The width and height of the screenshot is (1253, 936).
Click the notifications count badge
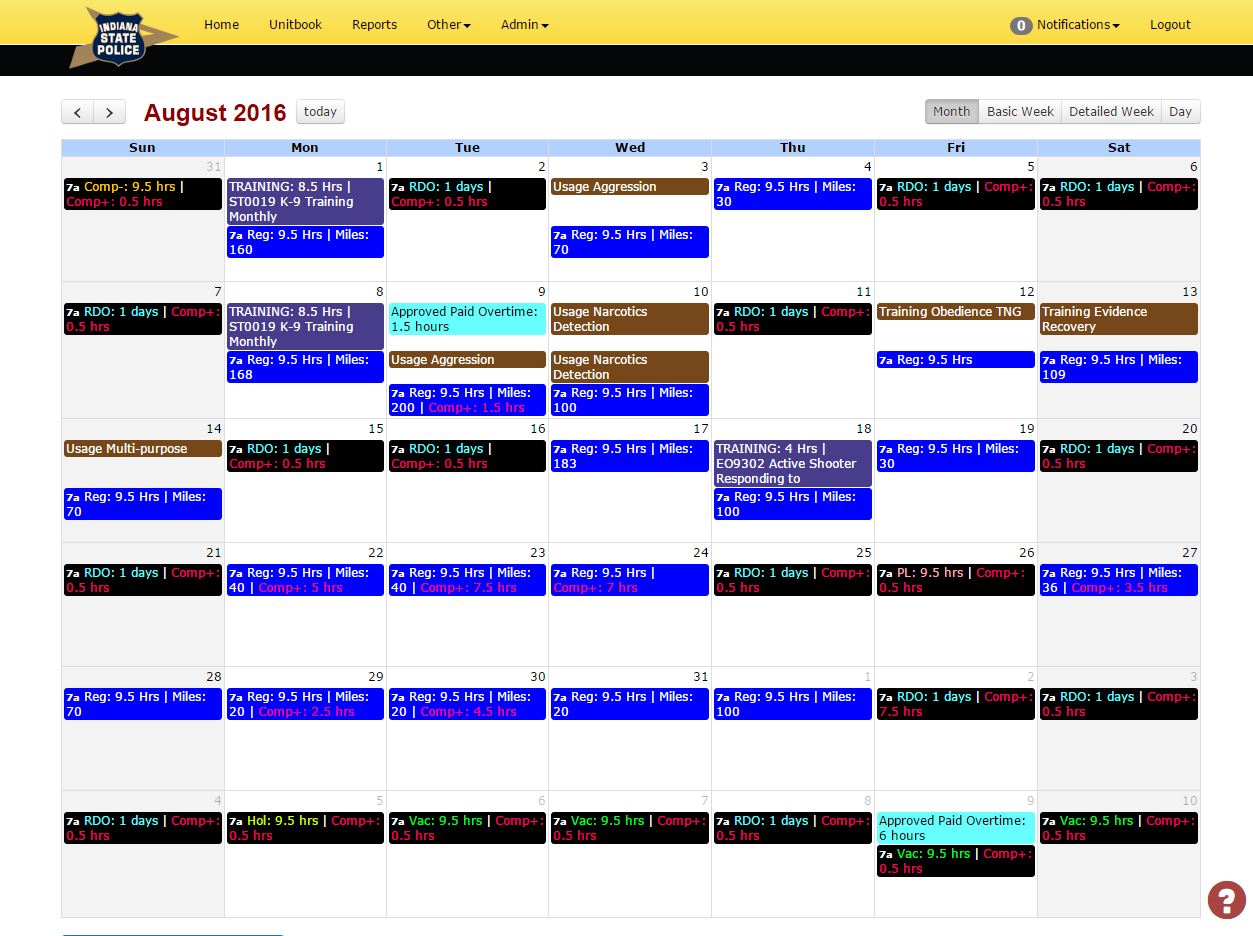[x=1020, y=26]
